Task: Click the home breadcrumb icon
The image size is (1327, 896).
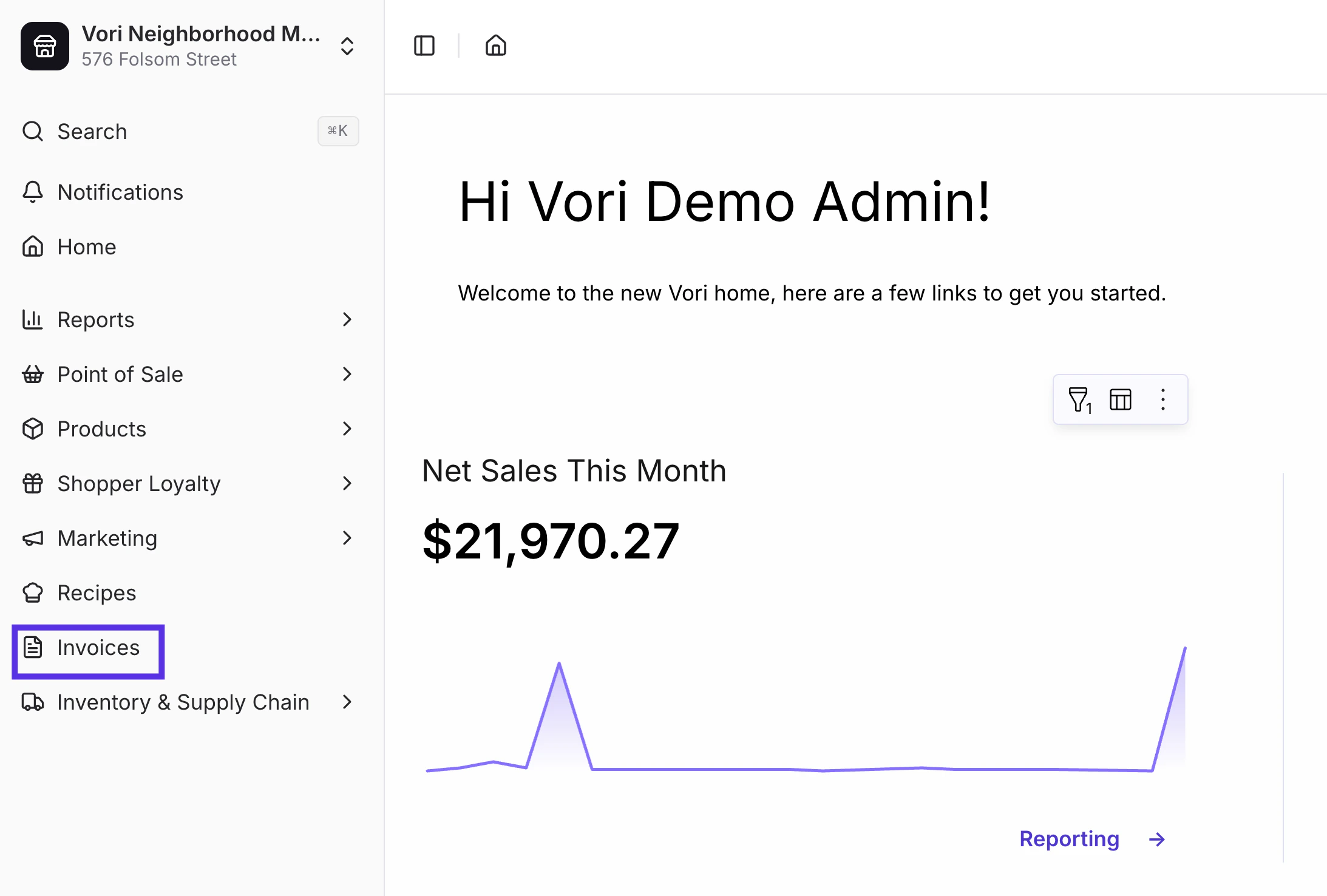Action: [x=495, y=46]
